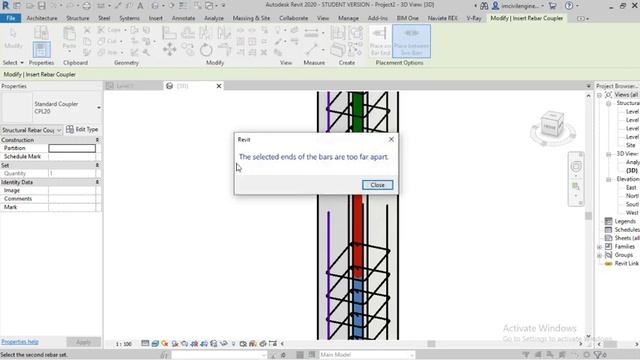Click the binoculars search icon in title bar
Screen dimensions: 640x360
click(x=484, y=6)
